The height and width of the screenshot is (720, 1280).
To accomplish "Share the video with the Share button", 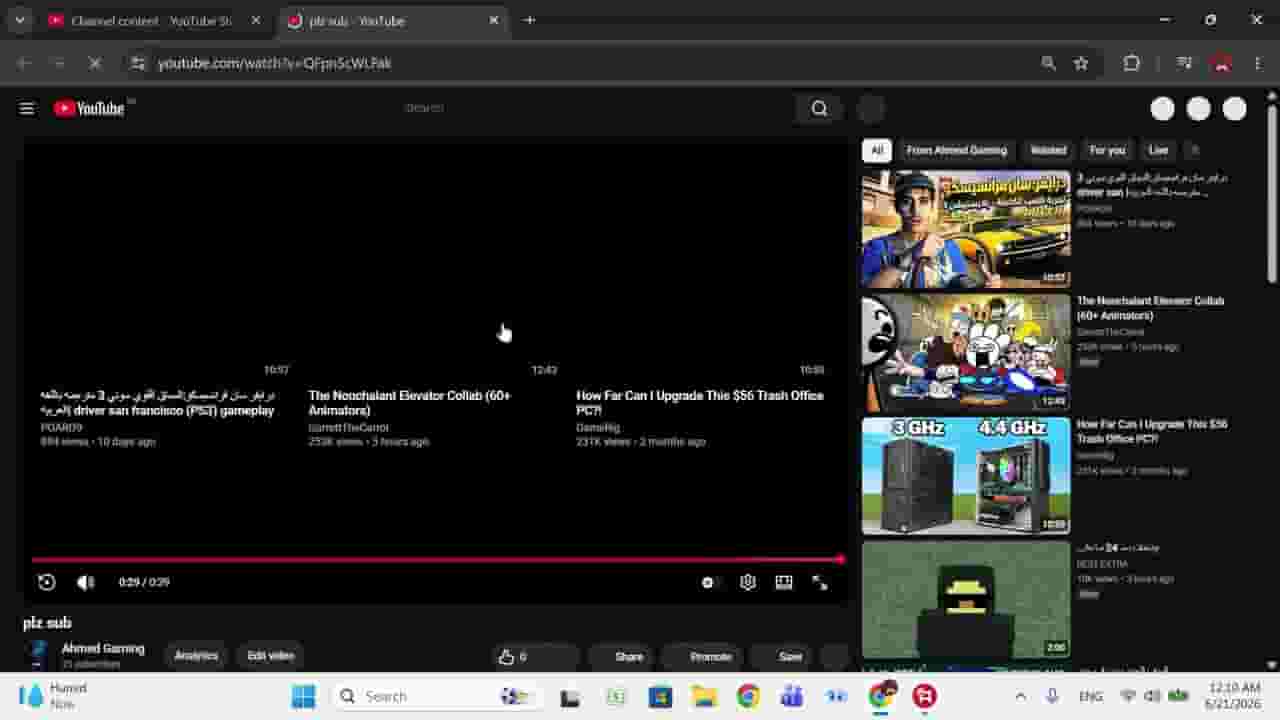I will click(622, 657).
